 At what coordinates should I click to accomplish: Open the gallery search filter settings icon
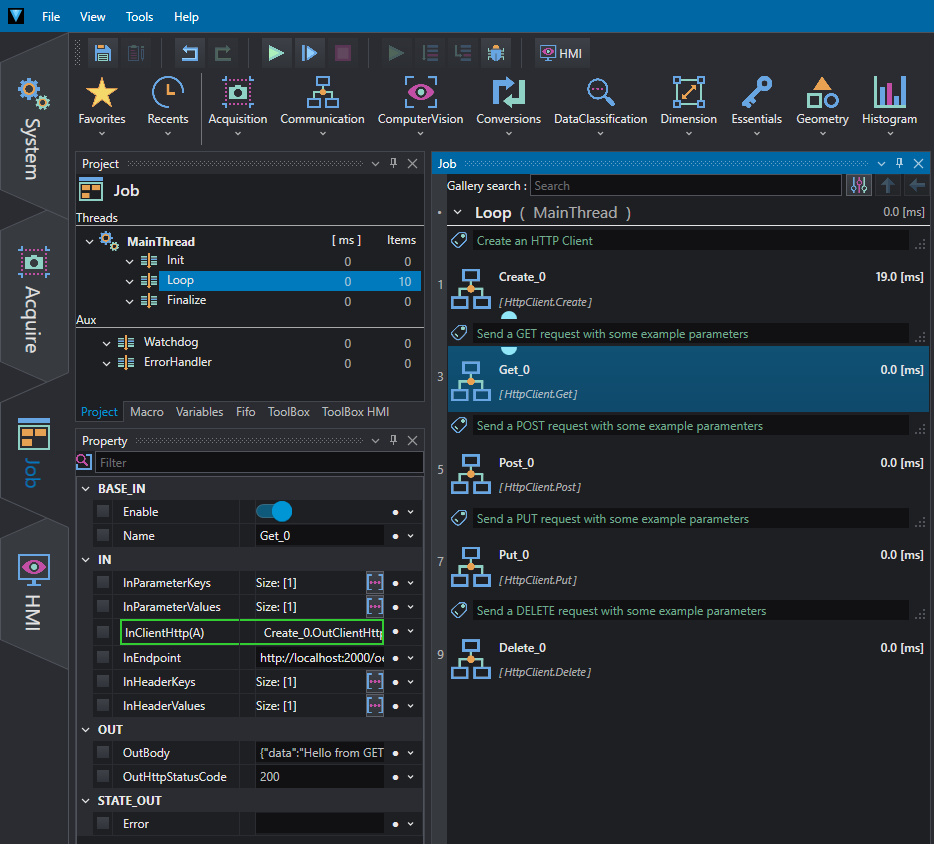point(858,185)
